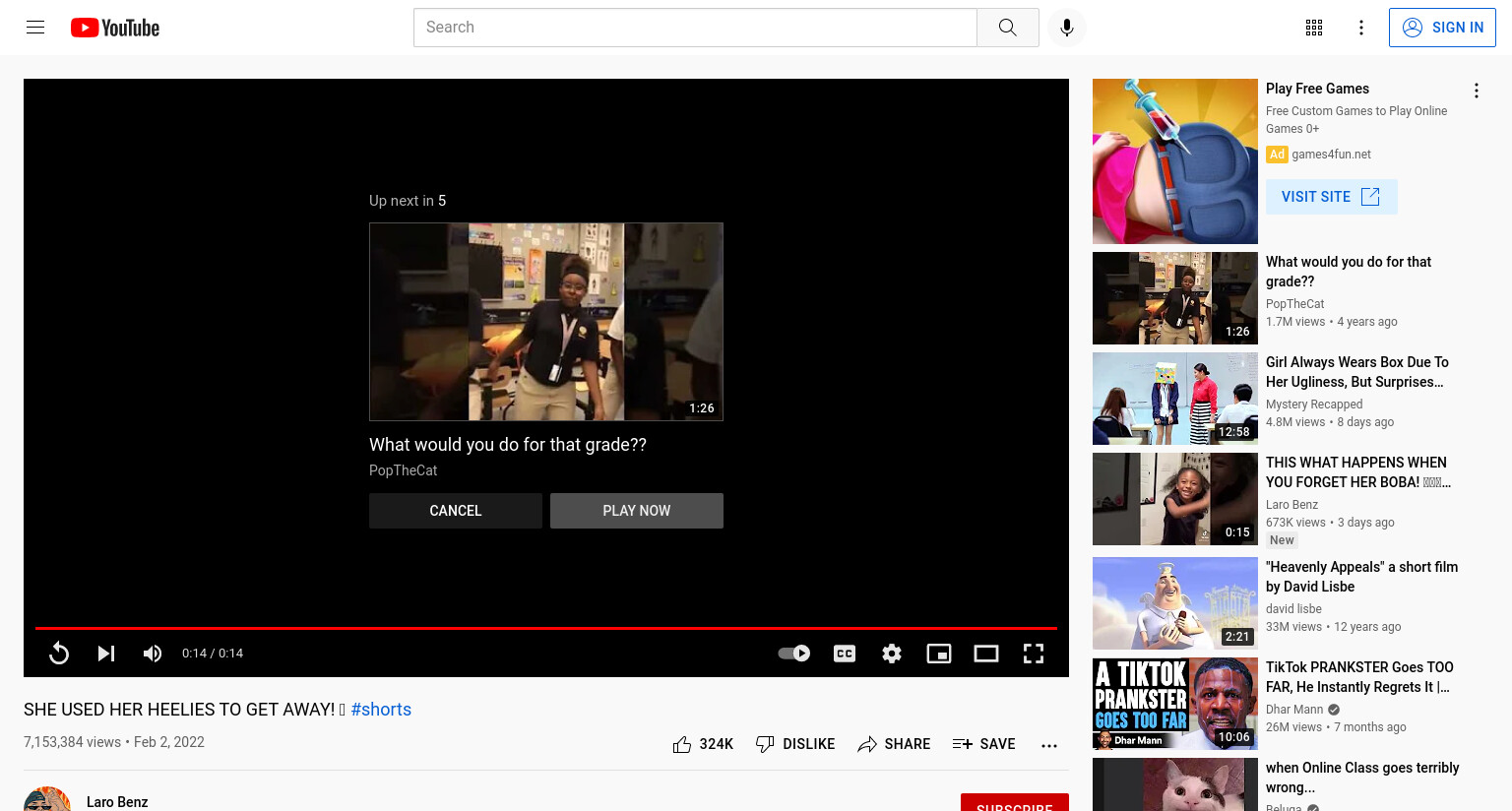Open TikTok Prankster Dhar Mann thumbnail
The width and height of the screenshot is (1512, 811).
click(1175, 704)
